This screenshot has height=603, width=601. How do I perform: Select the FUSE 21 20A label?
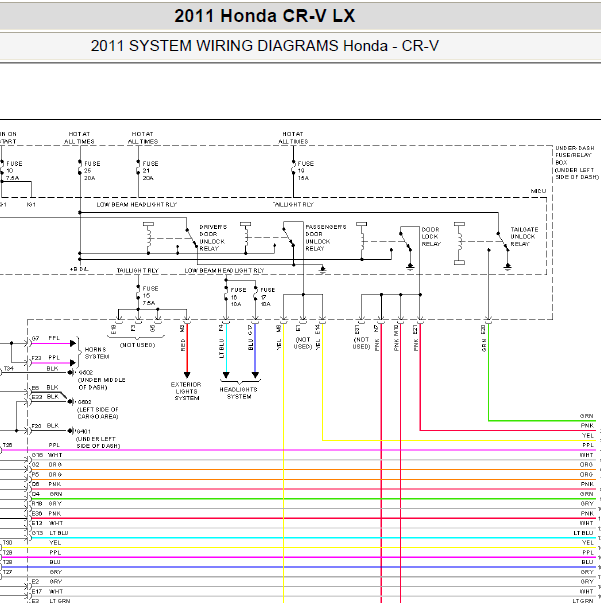coord(150,171)
